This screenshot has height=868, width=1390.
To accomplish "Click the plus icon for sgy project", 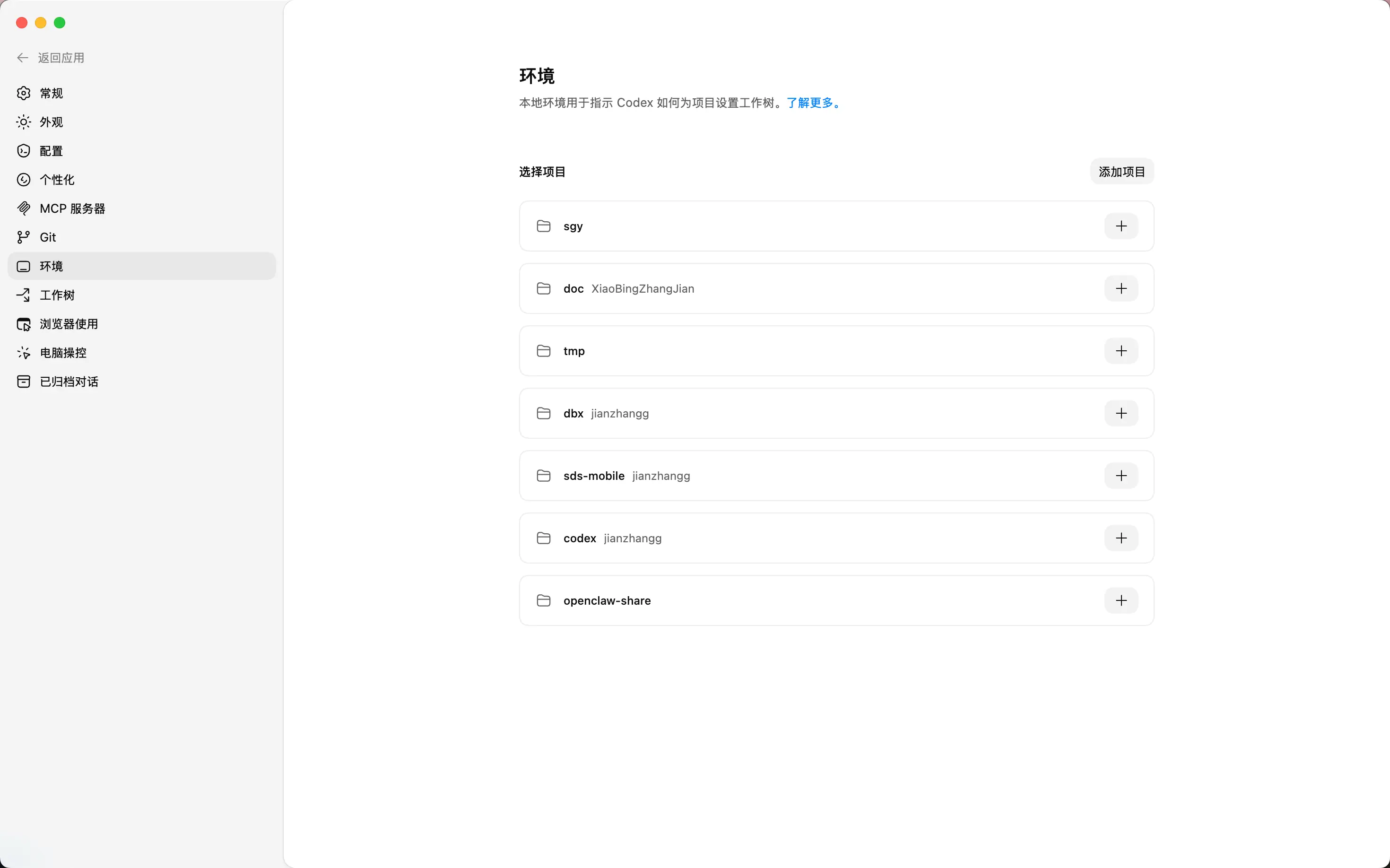I will tap(1121, 226).
